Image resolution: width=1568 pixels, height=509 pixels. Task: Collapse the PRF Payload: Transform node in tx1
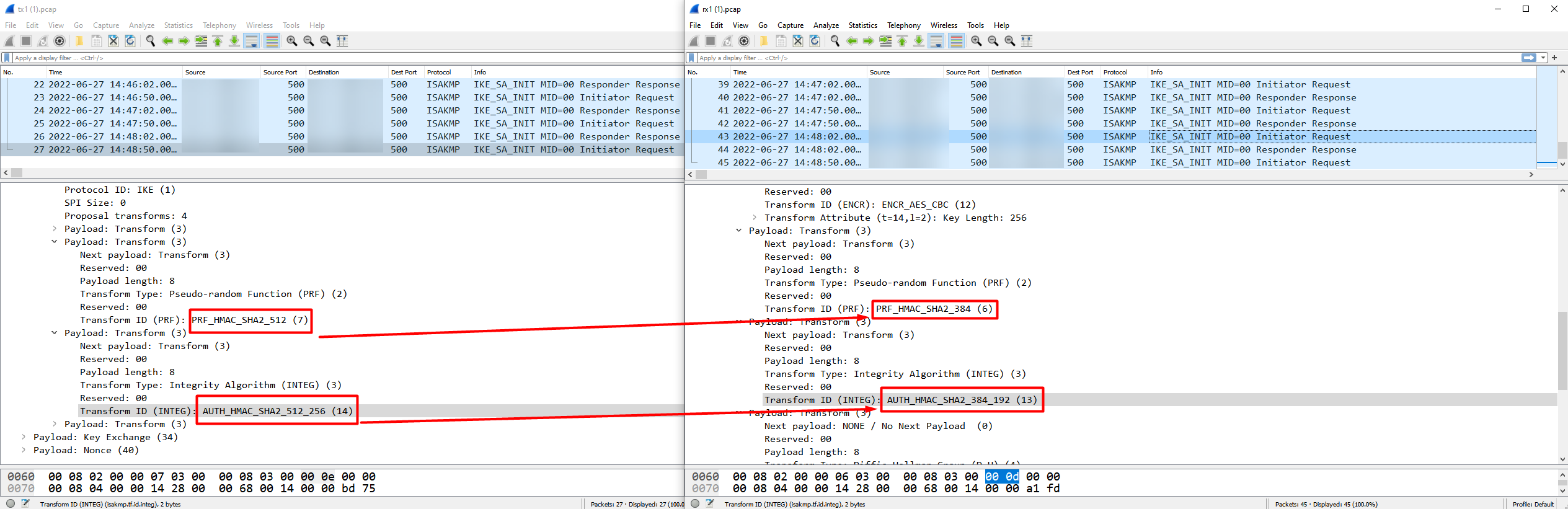click(x=55, y=242)
